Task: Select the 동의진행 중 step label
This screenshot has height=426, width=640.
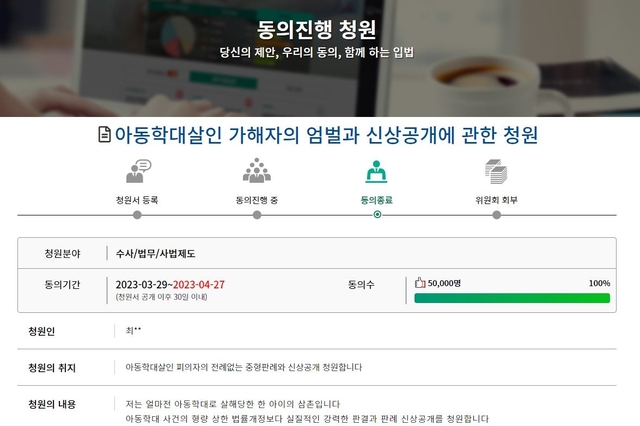Action: 257,200
